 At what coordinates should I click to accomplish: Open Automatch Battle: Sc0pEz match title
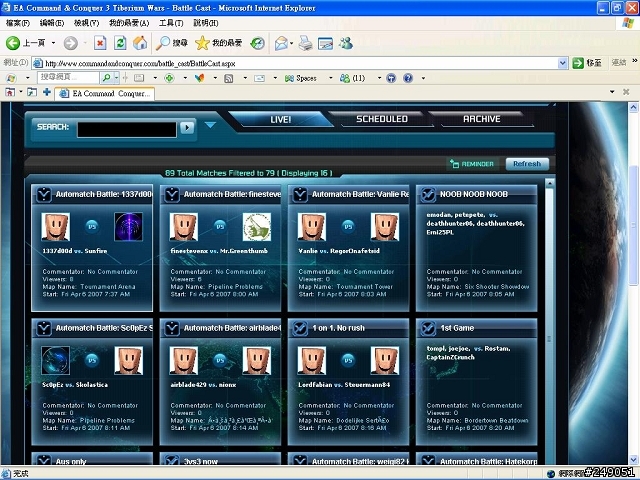click(x=104, y=328)
